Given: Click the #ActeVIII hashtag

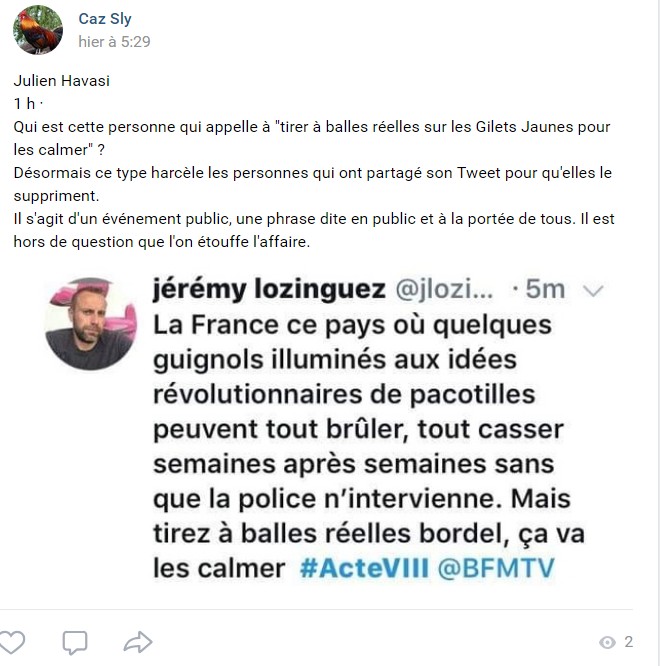Looking at the screenshot, I should pos(364,568).
